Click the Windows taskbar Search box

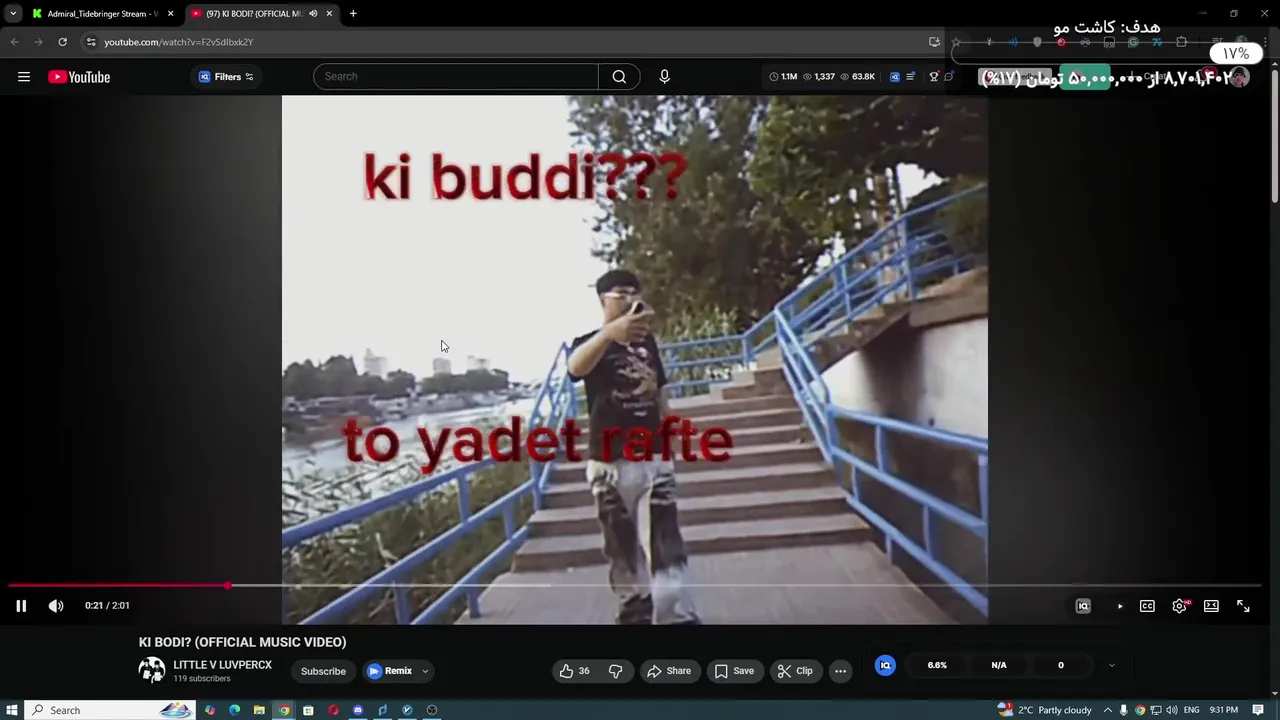click(x=110, y=710)
